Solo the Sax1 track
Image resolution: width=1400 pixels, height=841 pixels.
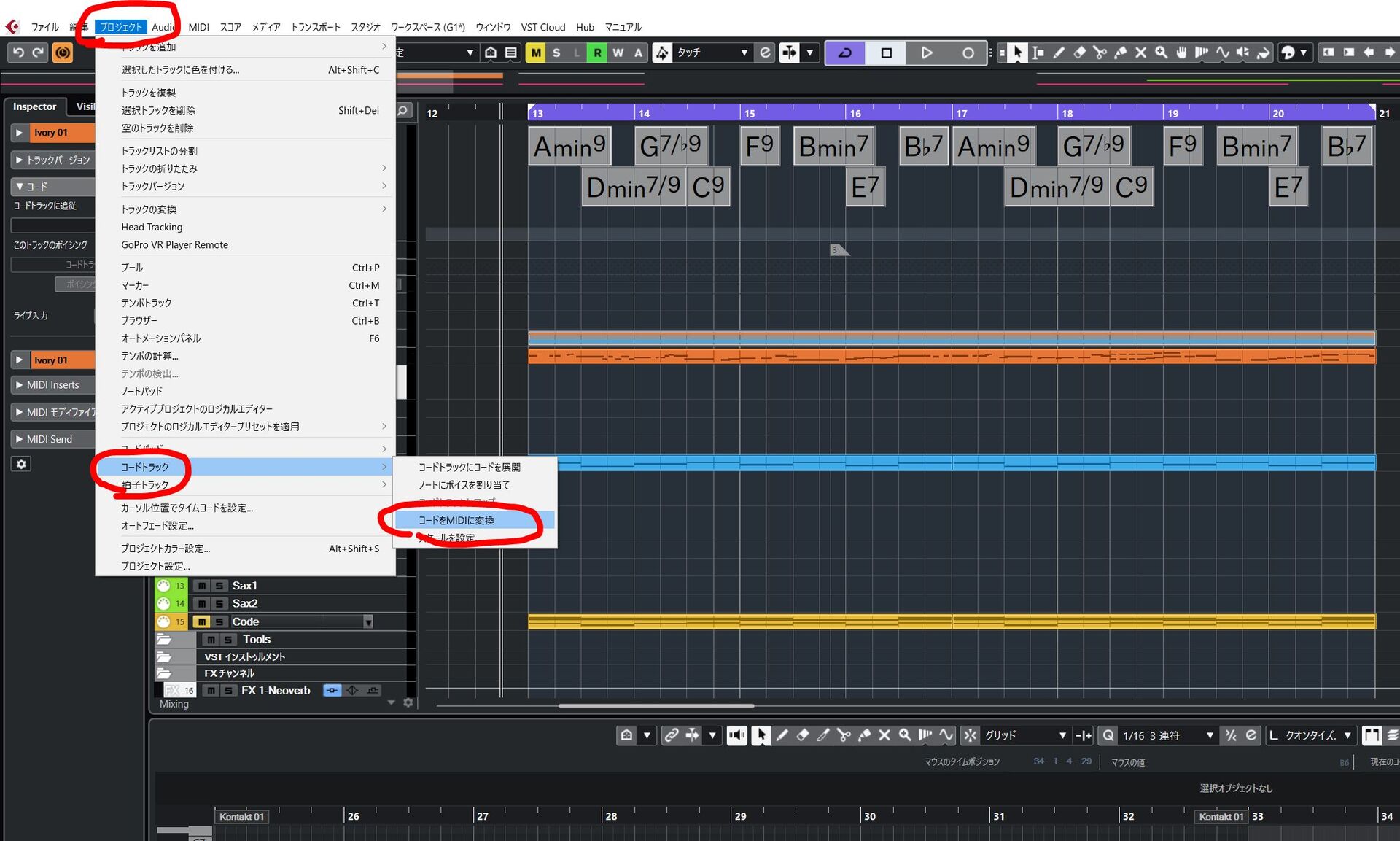pos(219,586)
